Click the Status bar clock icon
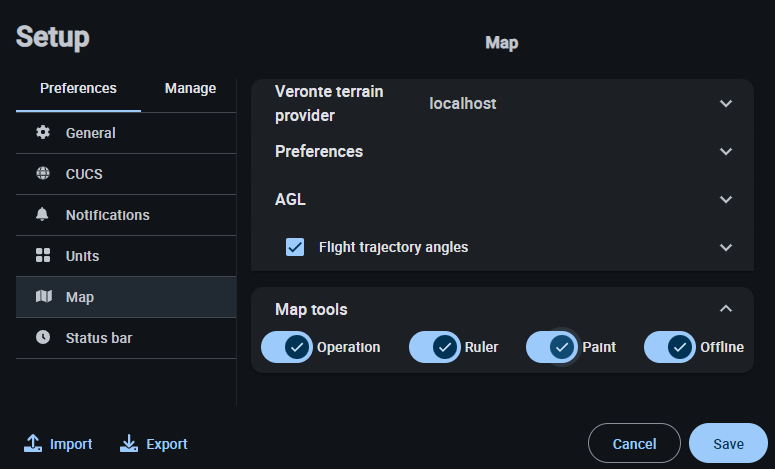Screen dimensions: 775x469 (43, 338)
